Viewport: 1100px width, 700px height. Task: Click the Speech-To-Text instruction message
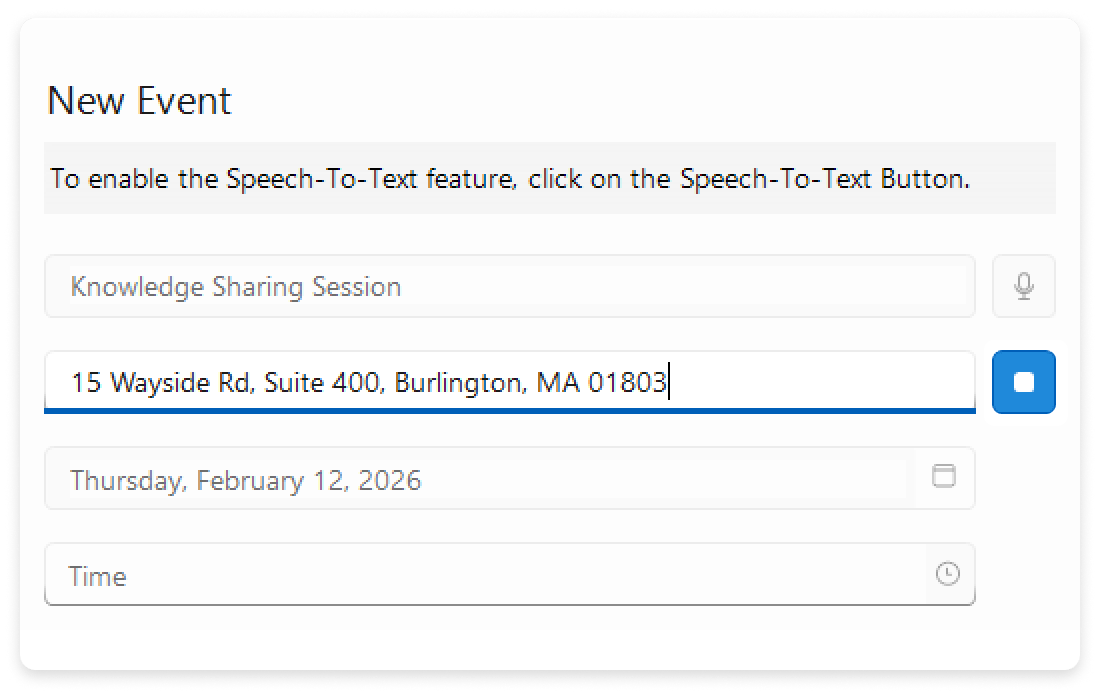point(510,180)
